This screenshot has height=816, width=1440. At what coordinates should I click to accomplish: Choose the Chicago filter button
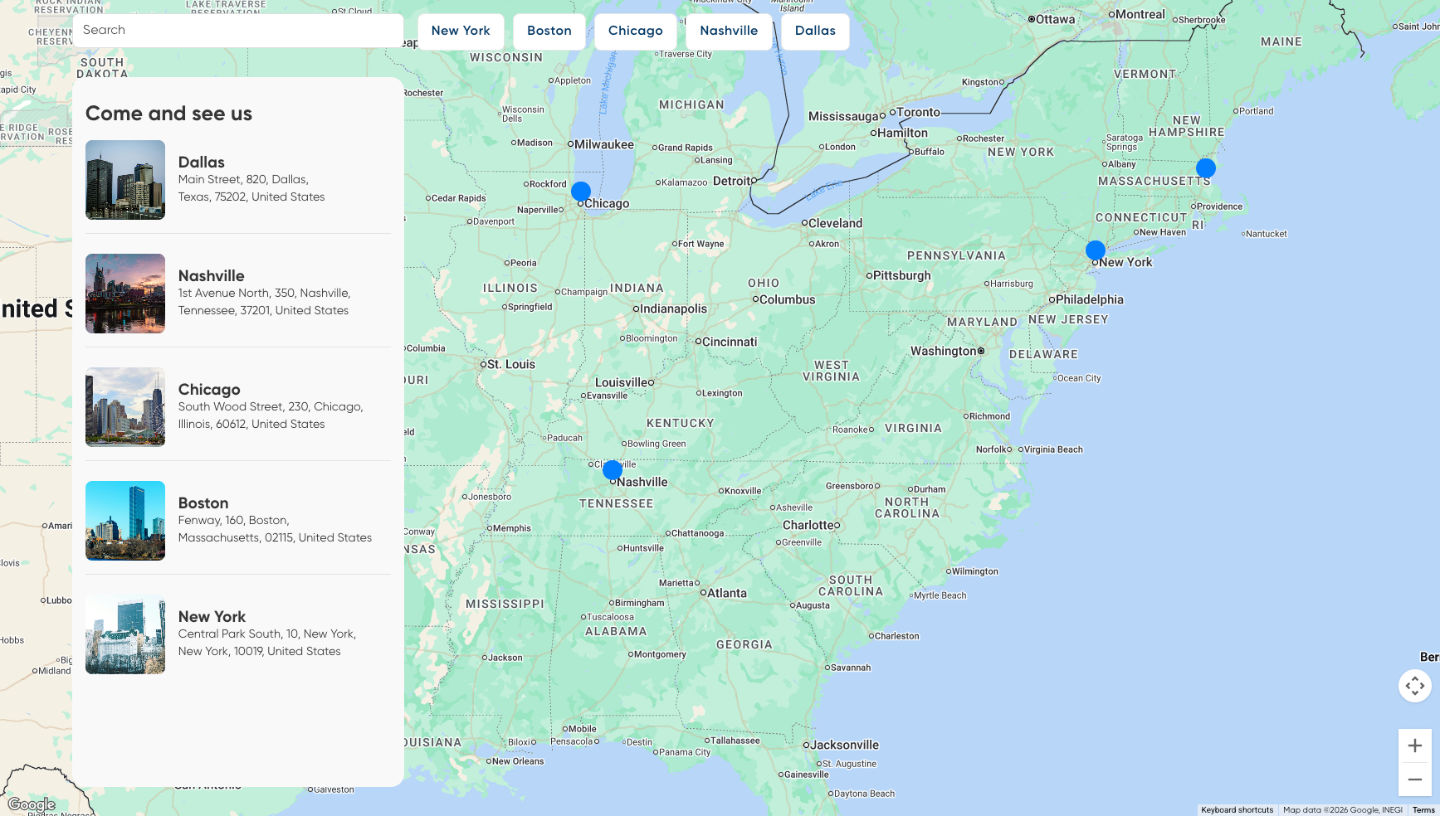coord(635,31)
